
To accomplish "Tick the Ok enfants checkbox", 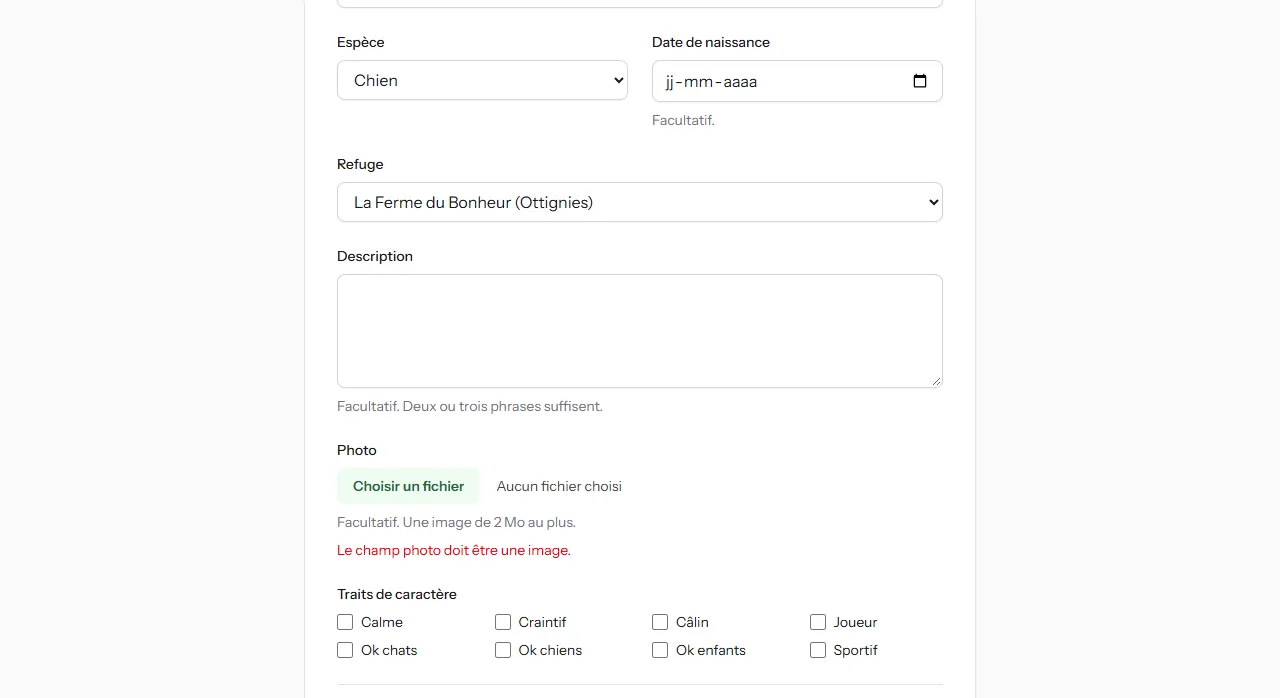I will click(x=660, y=650).
